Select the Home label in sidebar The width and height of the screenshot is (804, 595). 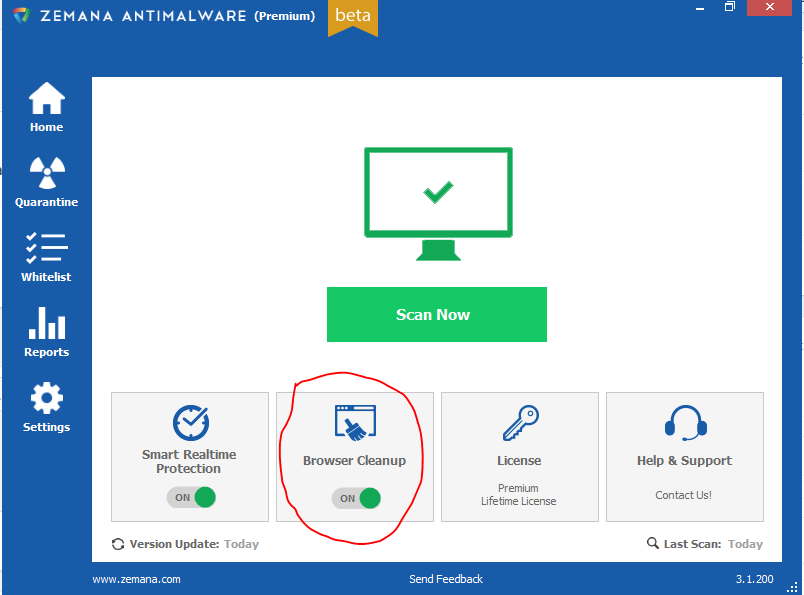point(46,127)
